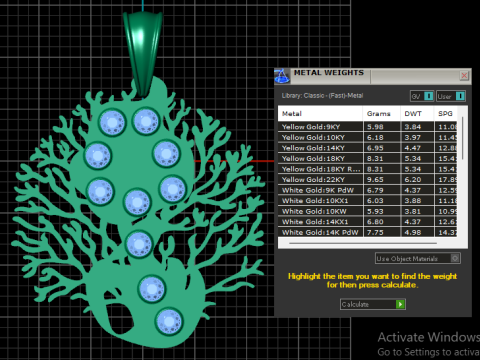Image resolution: width=480 pixels, height=360 pixels.
Task: Select the bottom-most blue gemstone on the pendant
Action: (169, 322)
